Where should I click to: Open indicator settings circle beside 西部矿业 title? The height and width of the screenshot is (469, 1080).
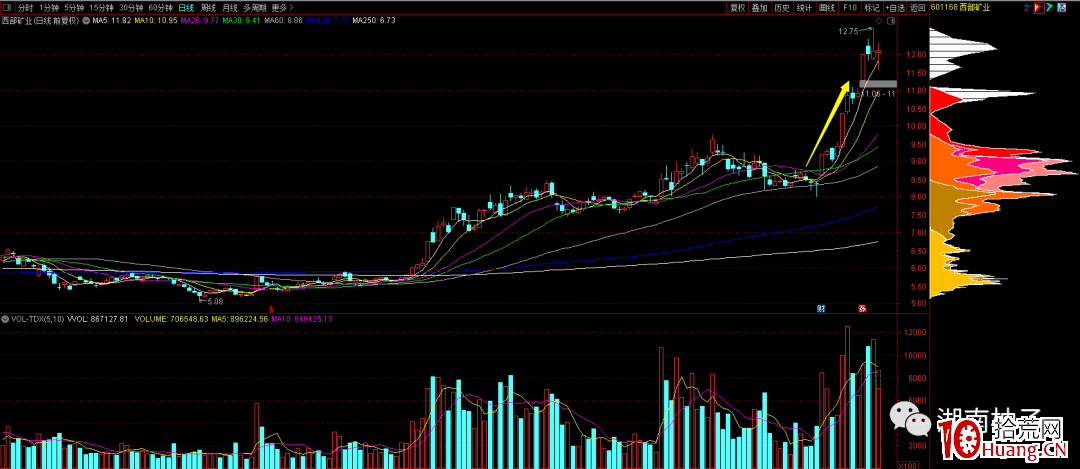click(85, 20)
